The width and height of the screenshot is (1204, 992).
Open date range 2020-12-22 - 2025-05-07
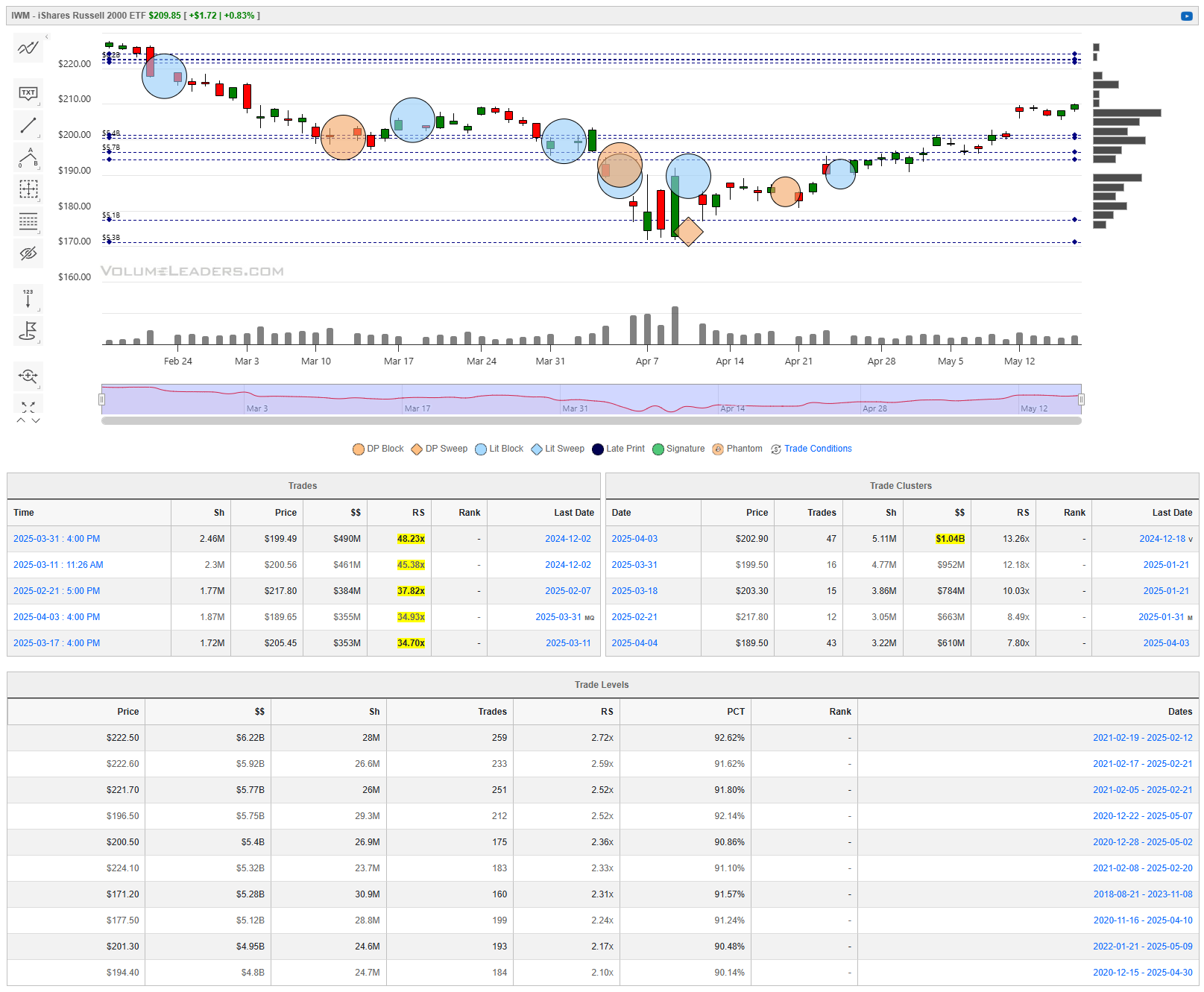click(1143, 816)
